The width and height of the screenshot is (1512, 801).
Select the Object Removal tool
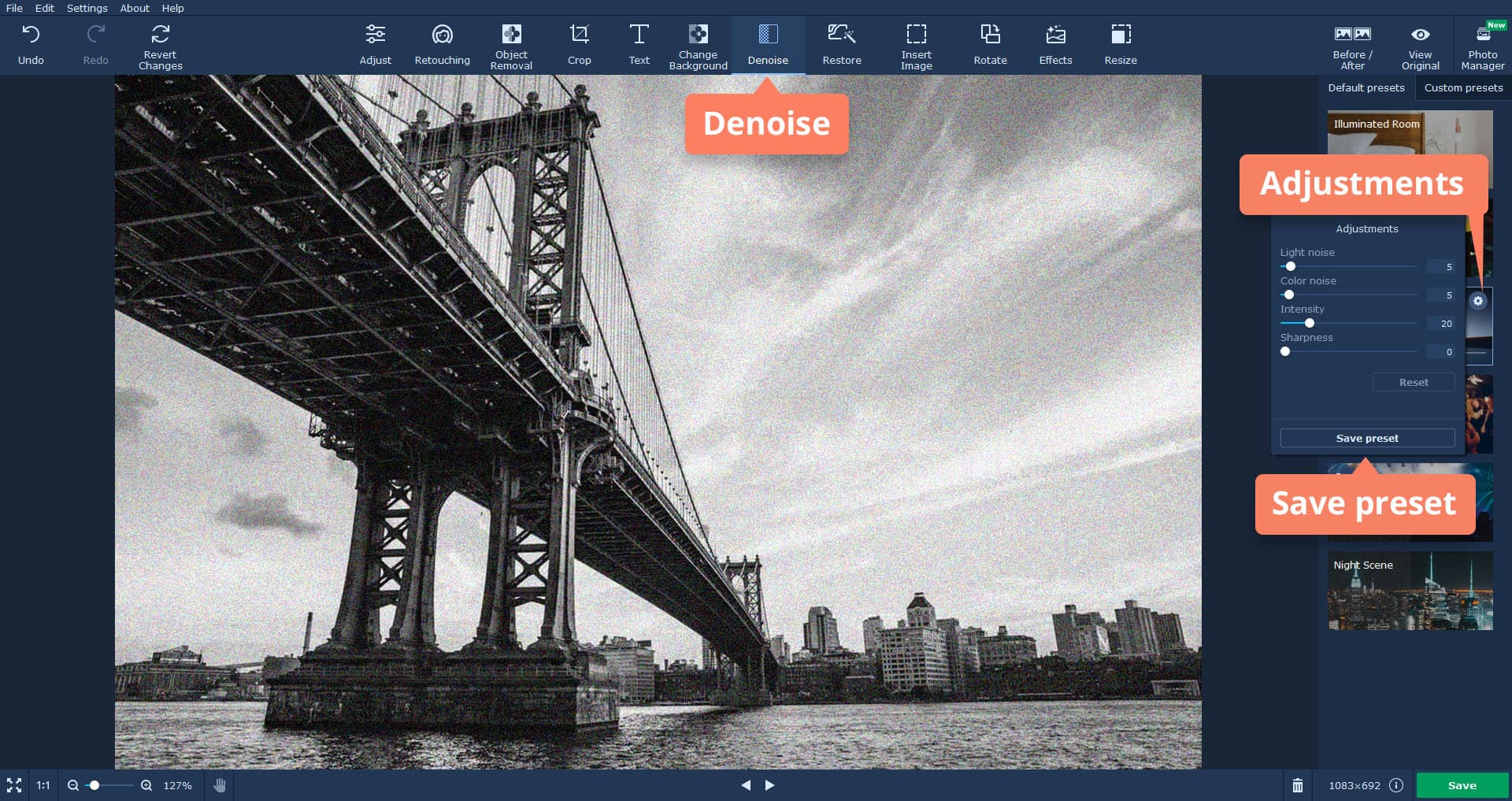pyautogui.click(x=512, y=46)
